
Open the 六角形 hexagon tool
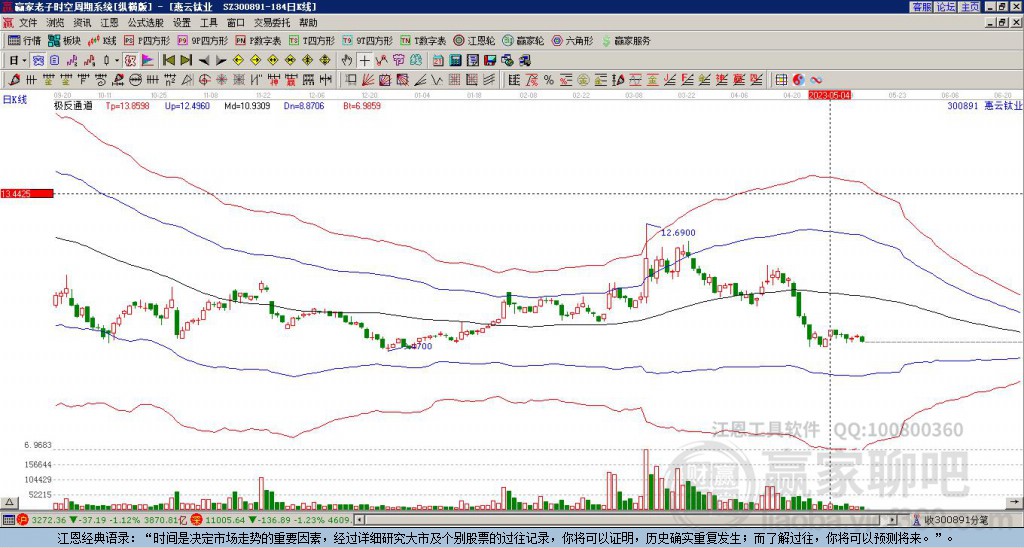click(x=572, y=40)
